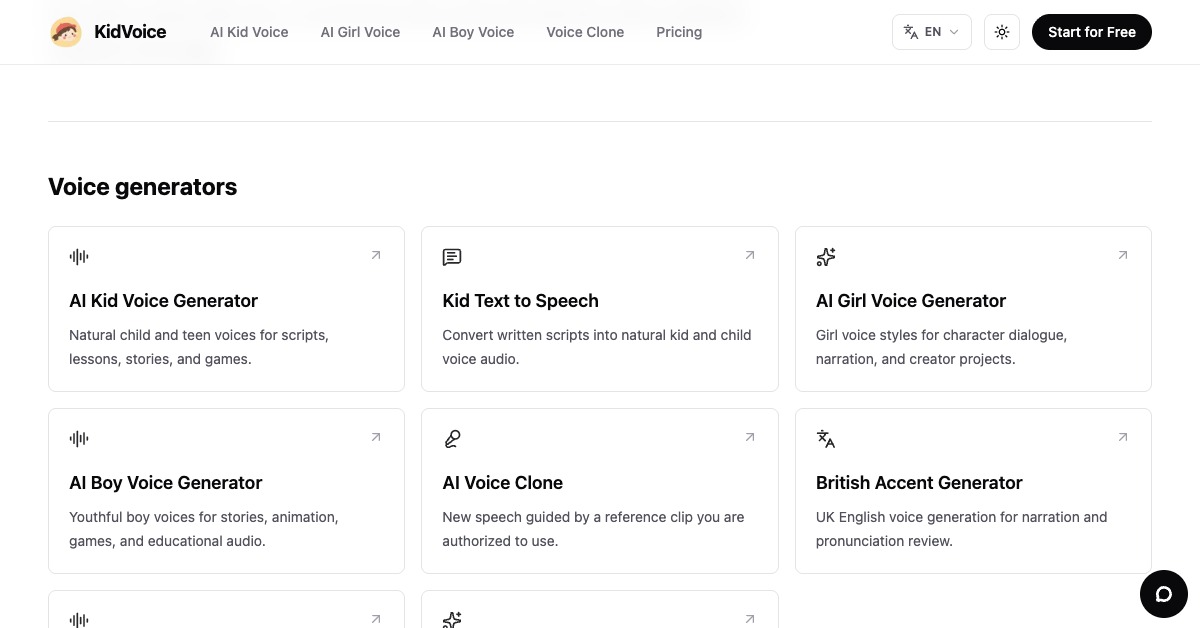Click the text message icon on Kid Text to Speech card
Screen dimensions: 1200x628
[452, 257]
